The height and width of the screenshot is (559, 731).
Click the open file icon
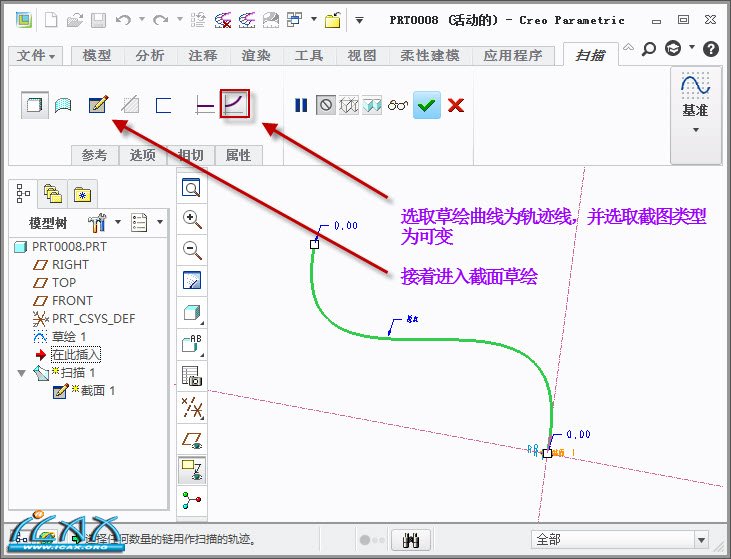click(x=75, y=20)
